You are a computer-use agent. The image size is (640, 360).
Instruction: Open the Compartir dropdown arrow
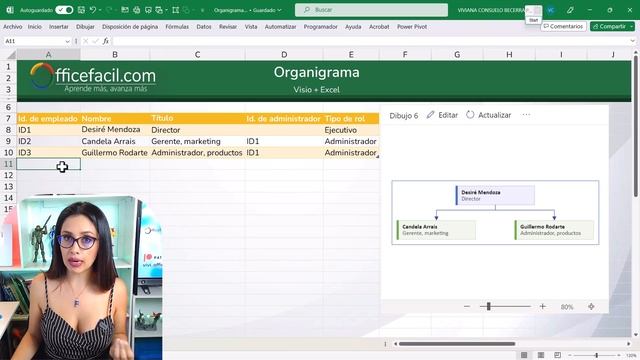(632, 26)
